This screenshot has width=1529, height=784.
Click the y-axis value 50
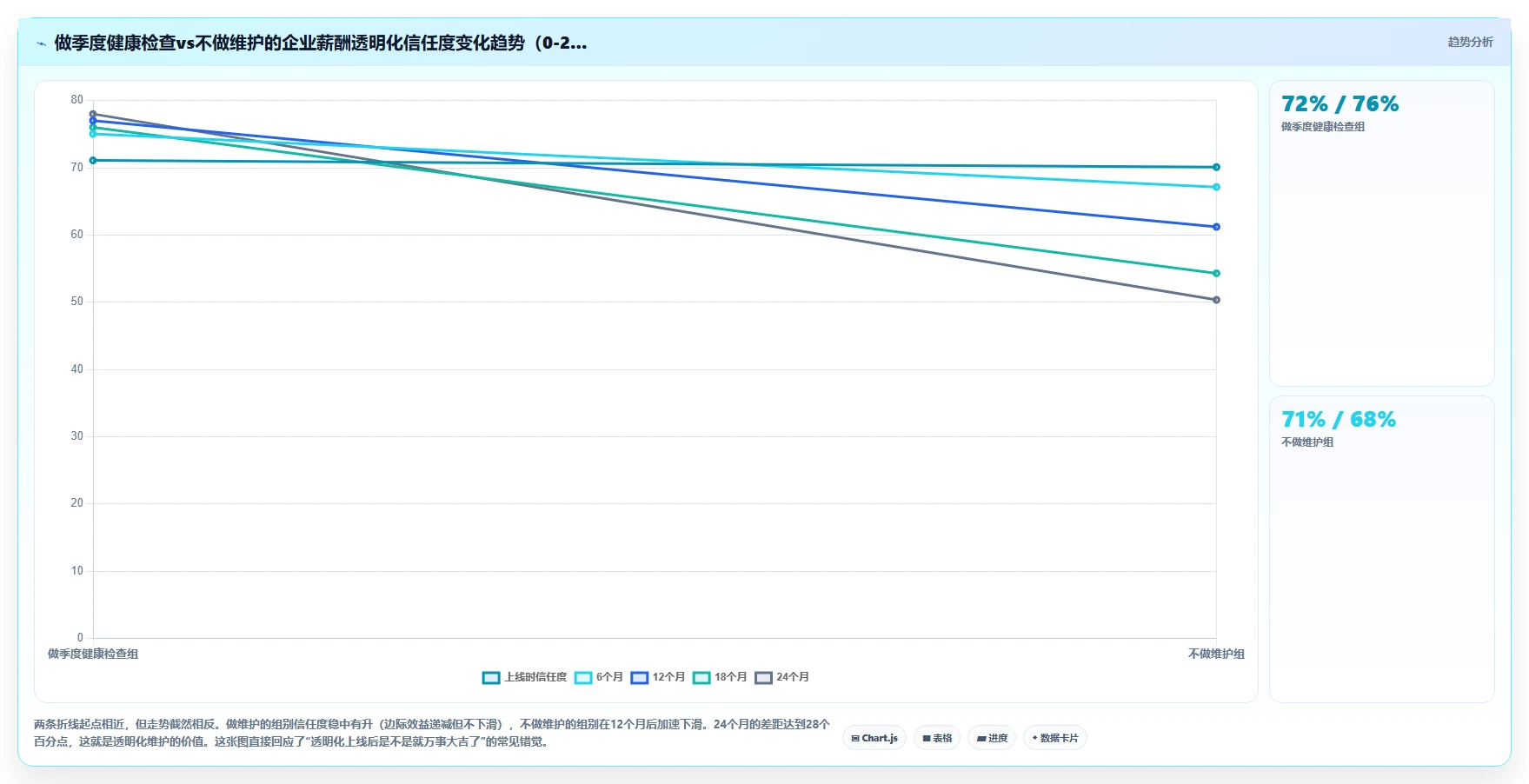(77, 302)
